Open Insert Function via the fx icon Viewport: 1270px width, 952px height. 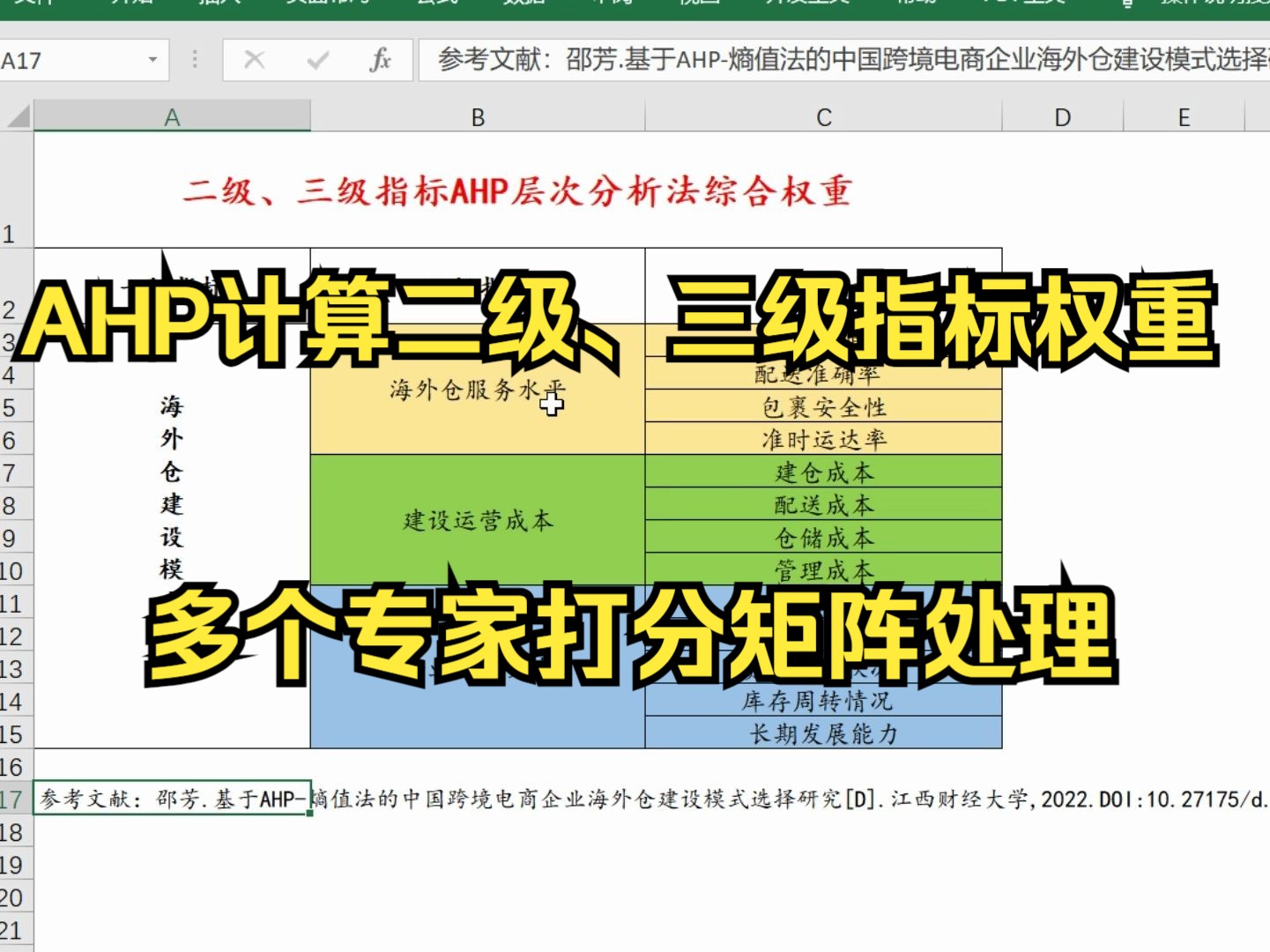coord(380,60)
